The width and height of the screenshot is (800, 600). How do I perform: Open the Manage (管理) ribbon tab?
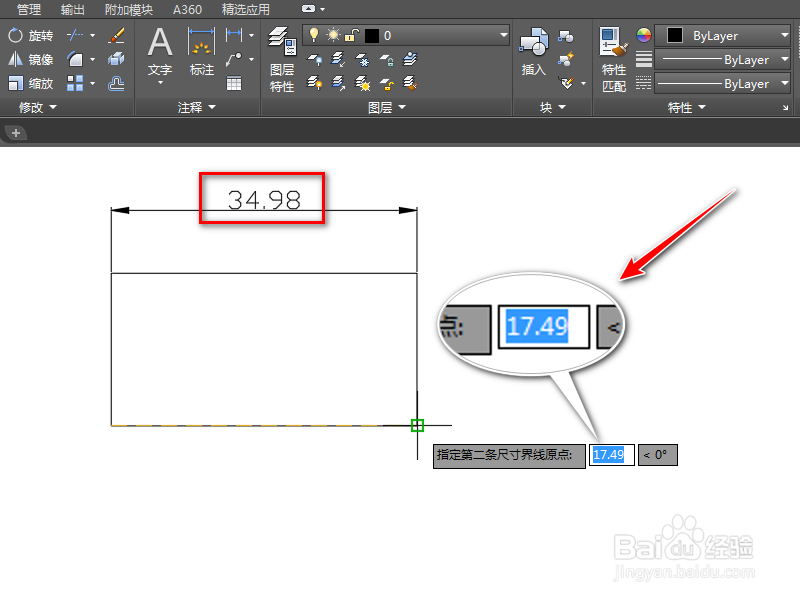click(29, 9)
